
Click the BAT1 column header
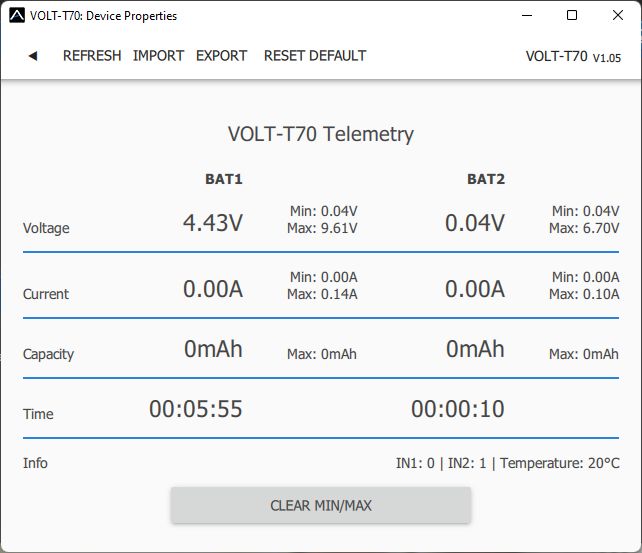click(x=224, y=180)
